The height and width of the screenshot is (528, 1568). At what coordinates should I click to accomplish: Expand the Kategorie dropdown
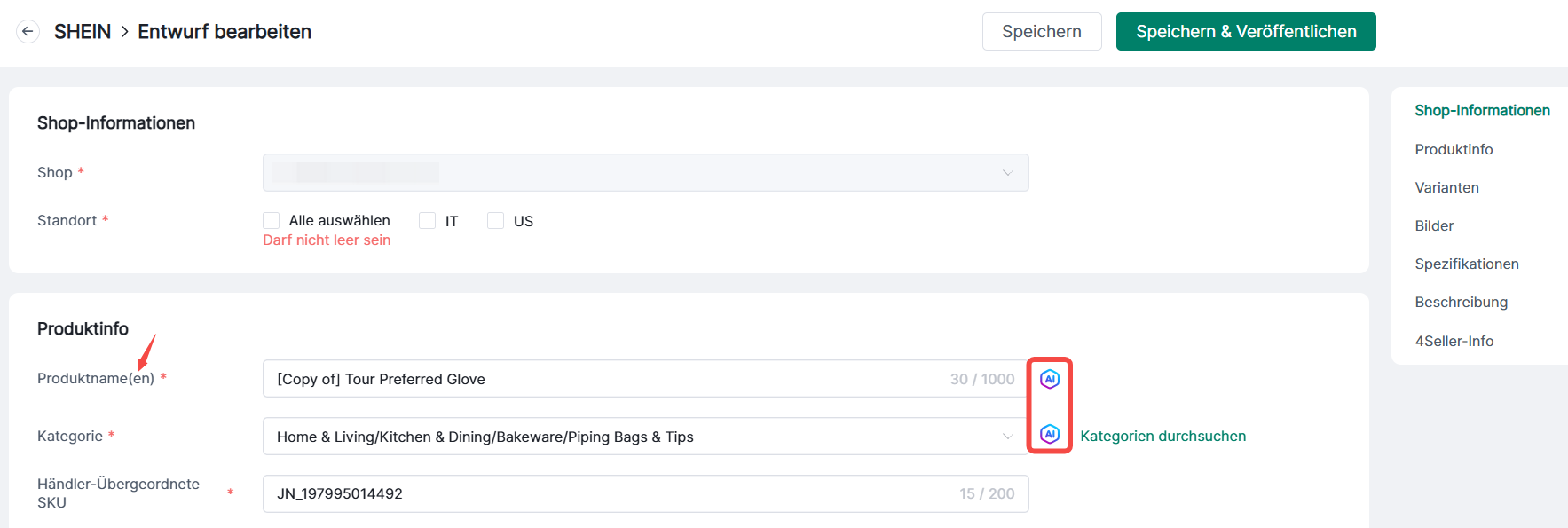click(645, 437)
